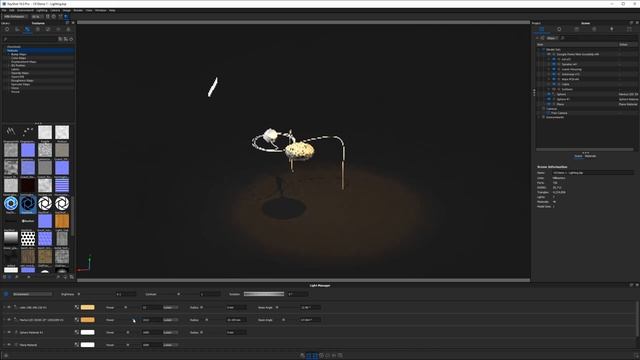This screenshot has width=640, height=360.
Task: Toggle visibility of Google Home Mini Assembly
Action: click(549, 54)
